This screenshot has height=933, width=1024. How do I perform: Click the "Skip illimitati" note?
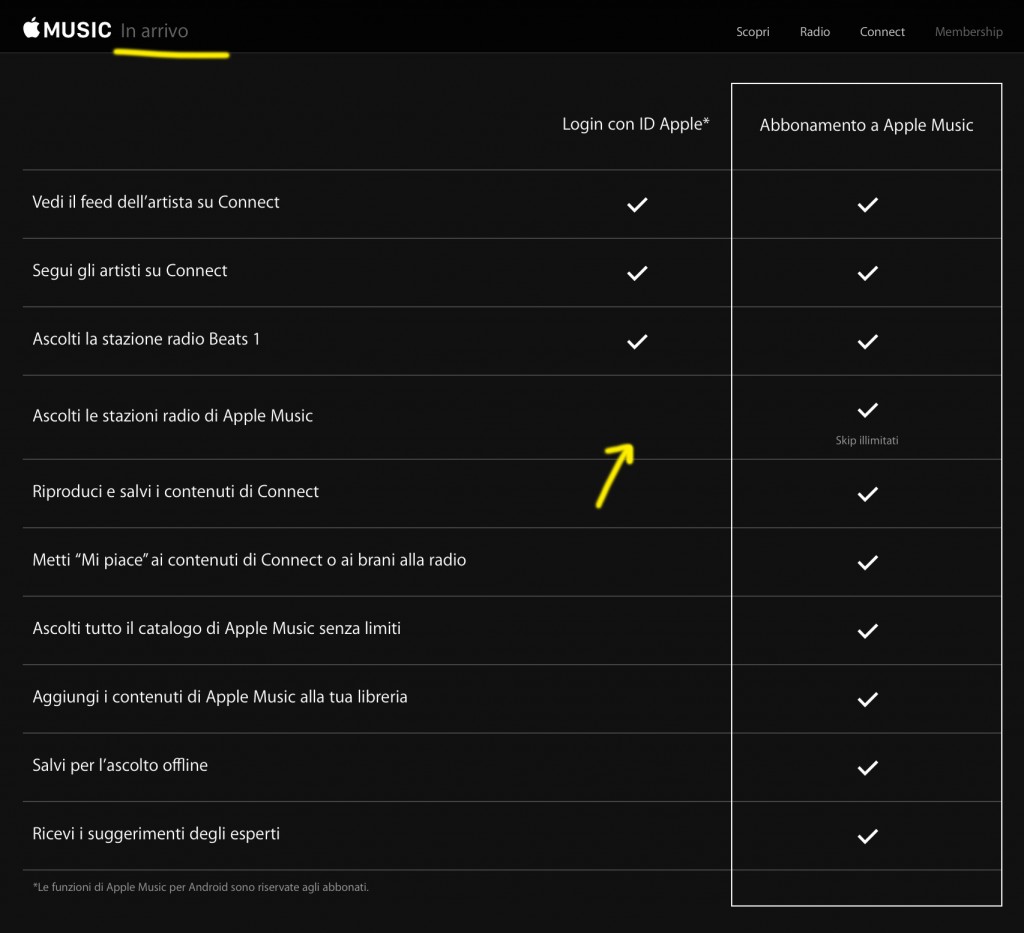867,440
